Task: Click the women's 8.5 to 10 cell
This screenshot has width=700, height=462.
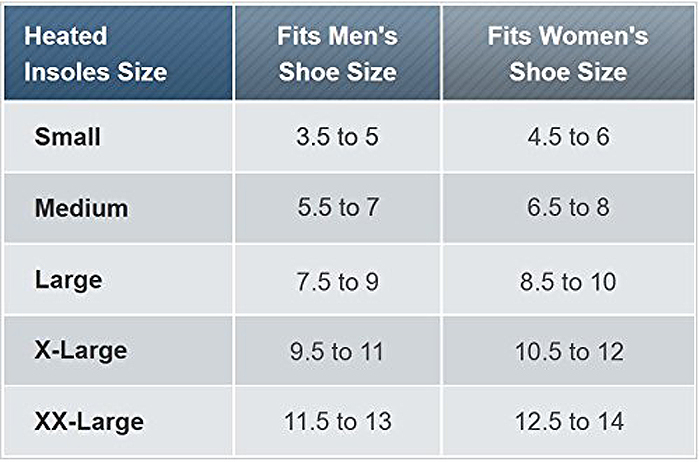Action: point(568,280)
